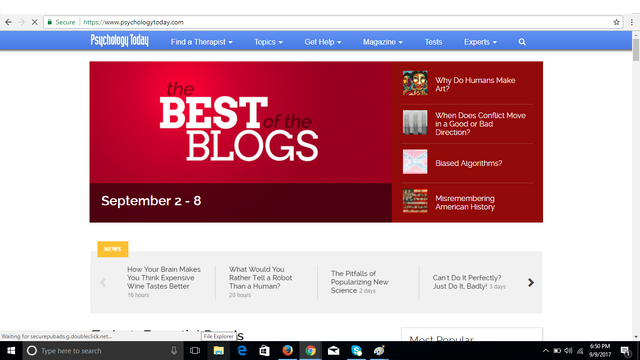Launch Microsoft Edge from the taskbar
Viewport: 640px width, 360px height.
tap(242, 351)
